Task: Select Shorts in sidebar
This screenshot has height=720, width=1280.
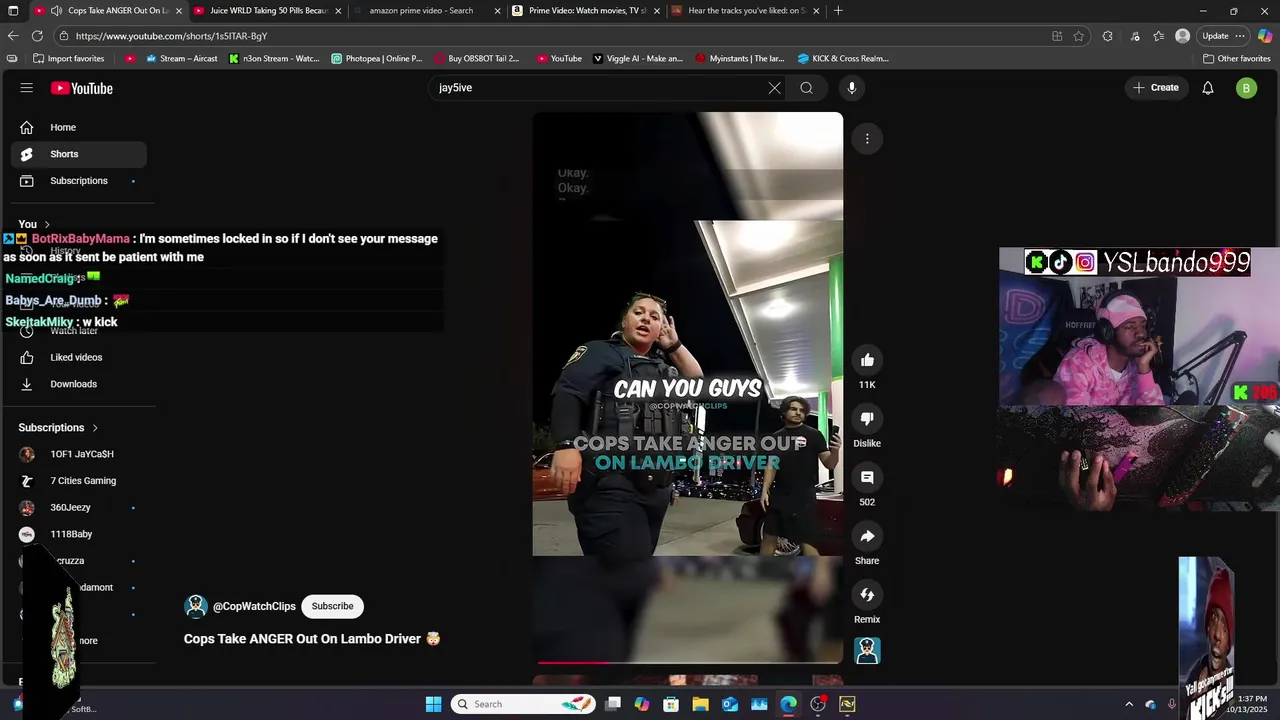Action: click(x=79, y=154)
